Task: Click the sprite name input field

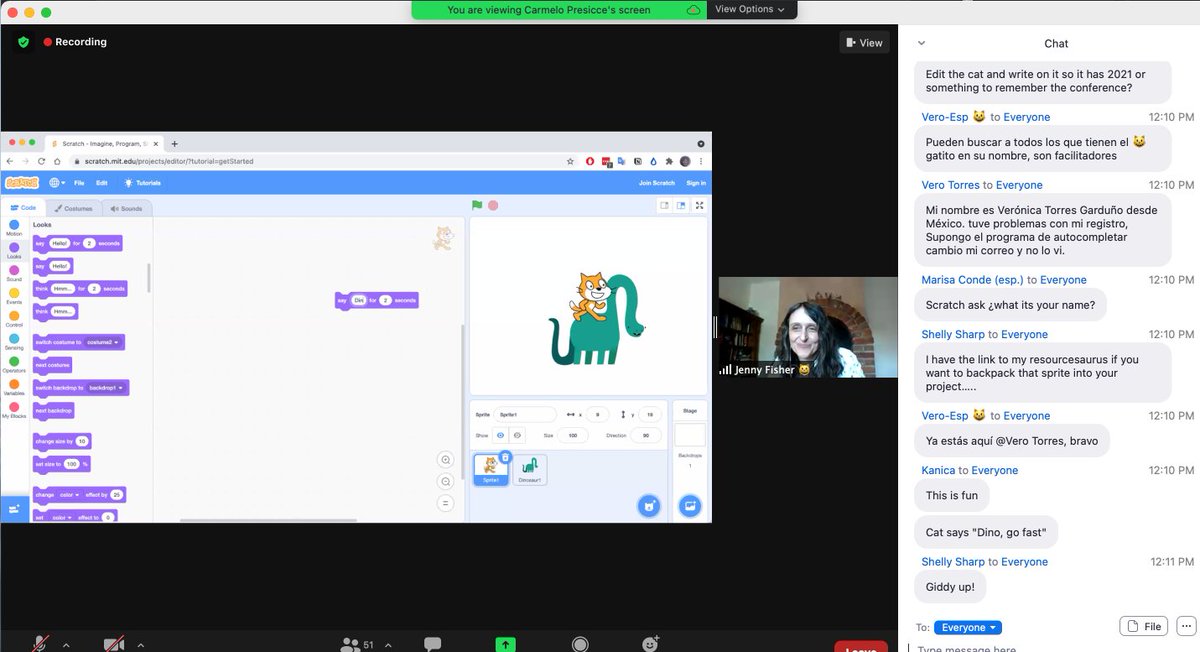Action: point(525,414)
